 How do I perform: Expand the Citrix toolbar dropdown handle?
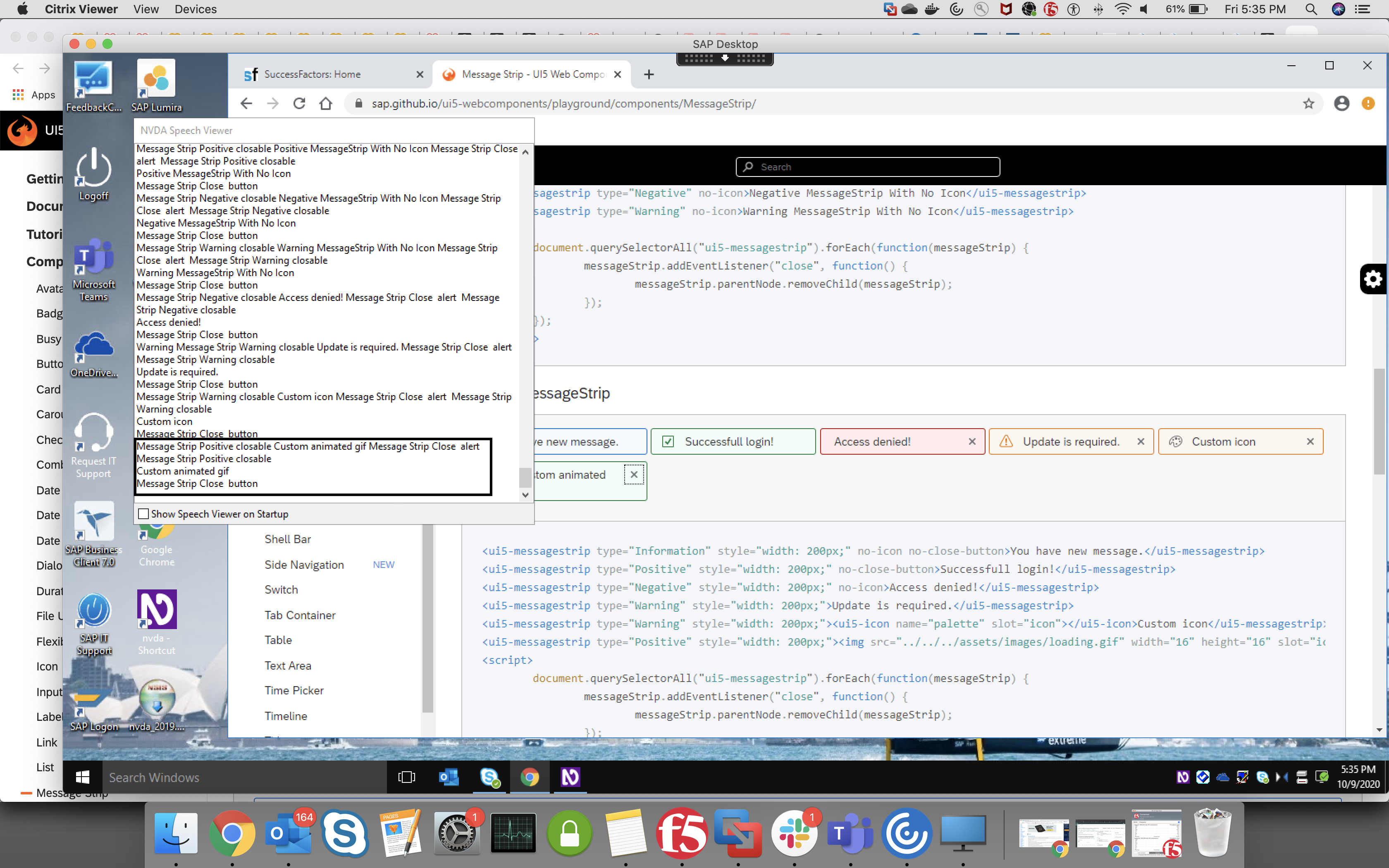(x=725, y=59)
